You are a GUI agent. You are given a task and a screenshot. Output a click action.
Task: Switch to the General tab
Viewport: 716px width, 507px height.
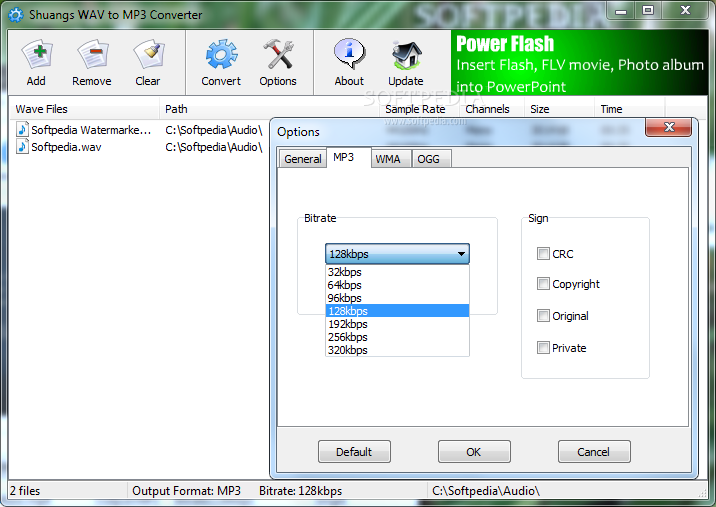pyautogui.click(x=303, y=159)
